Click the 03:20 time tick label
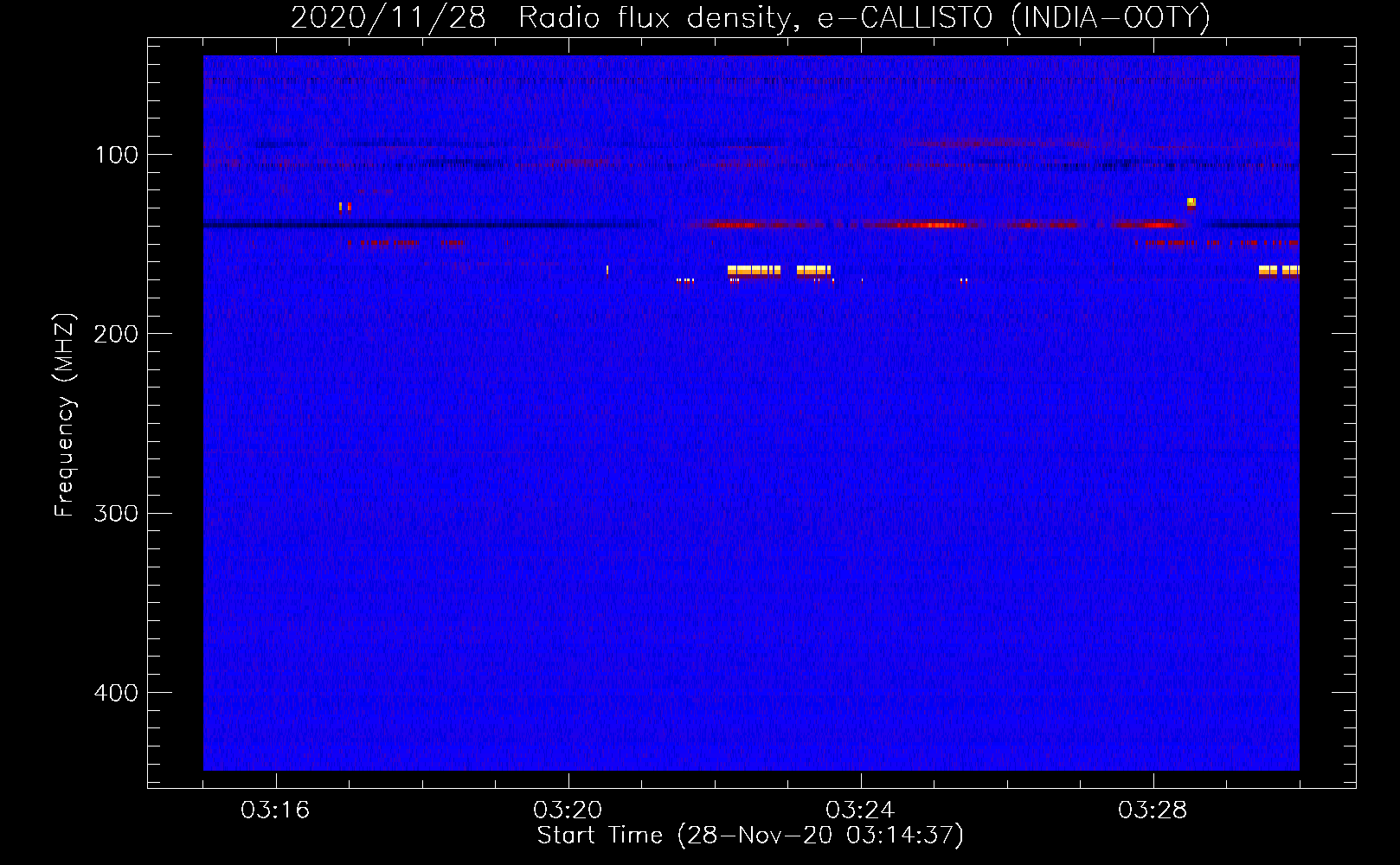 pos(568,811)
